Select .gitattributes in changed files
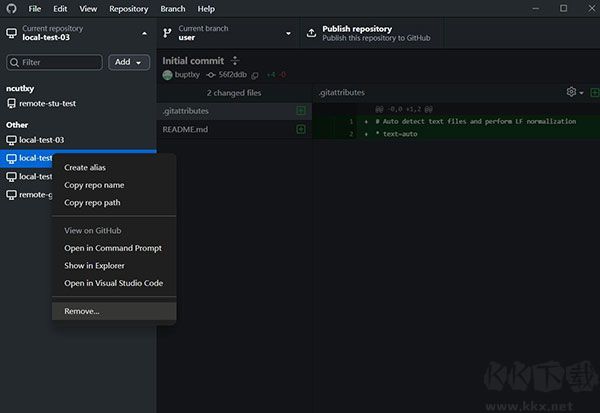The image size is (600, 413). pos(234,111)
